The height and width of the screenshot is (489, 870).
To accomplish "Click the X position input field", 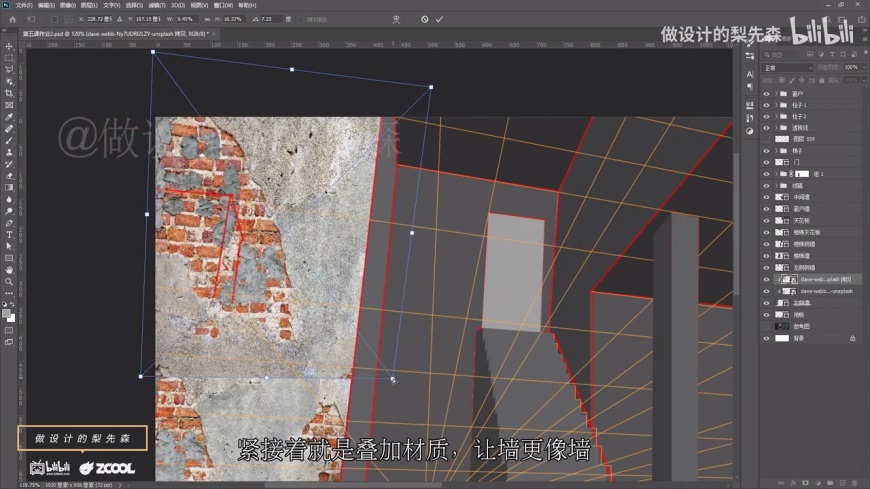I will tap(99, 19).
